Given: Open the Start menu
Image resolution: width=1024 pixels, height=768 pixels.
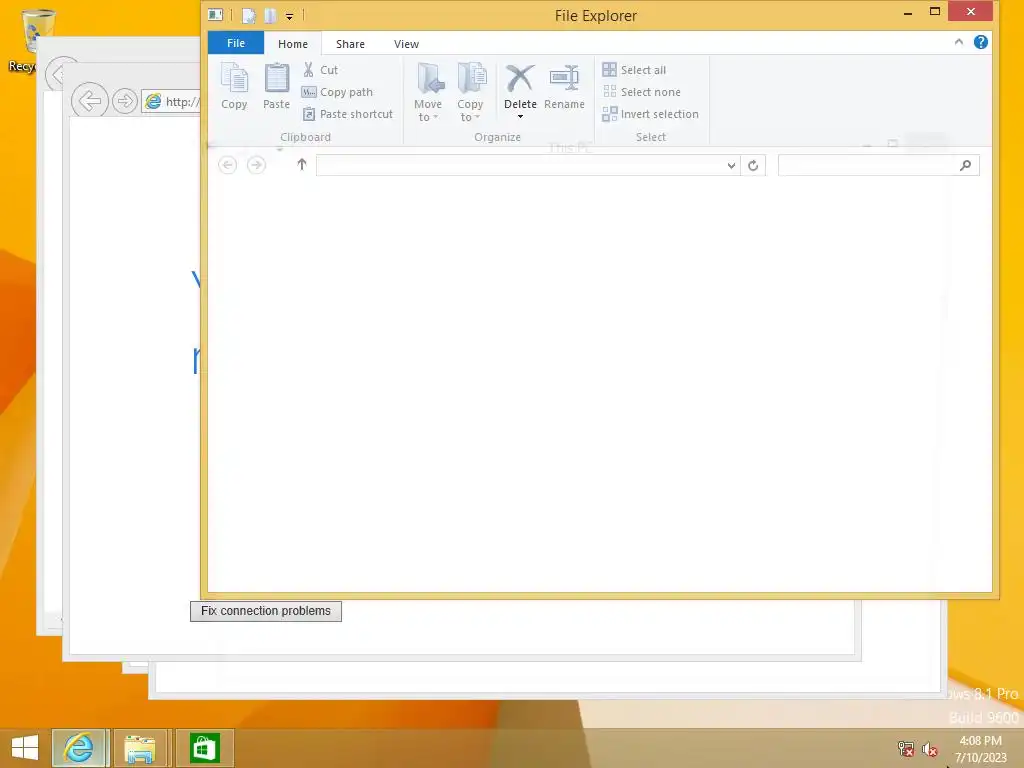Looking at the screenshot, I should click(x=25, y=747).
